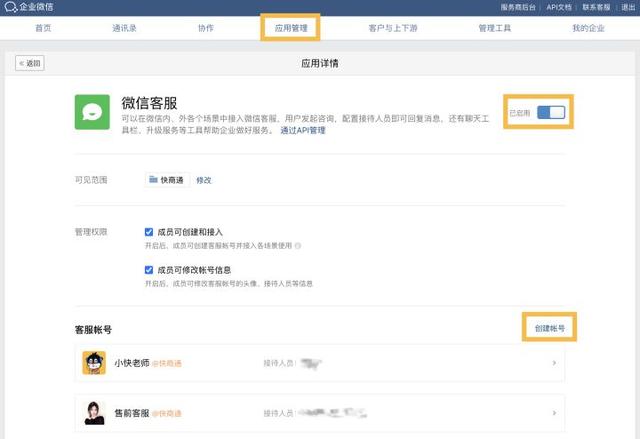Toggle the 已启用 switch off
The width and height of the screenshot is (640, 439).
click(x=551, y=112)
